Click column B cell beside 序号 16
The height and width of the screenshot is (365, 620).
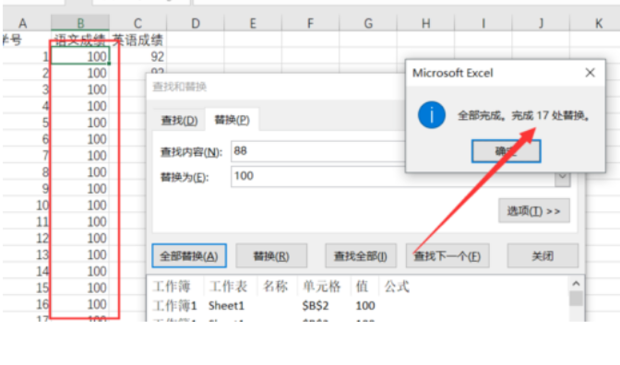(80, 304)
